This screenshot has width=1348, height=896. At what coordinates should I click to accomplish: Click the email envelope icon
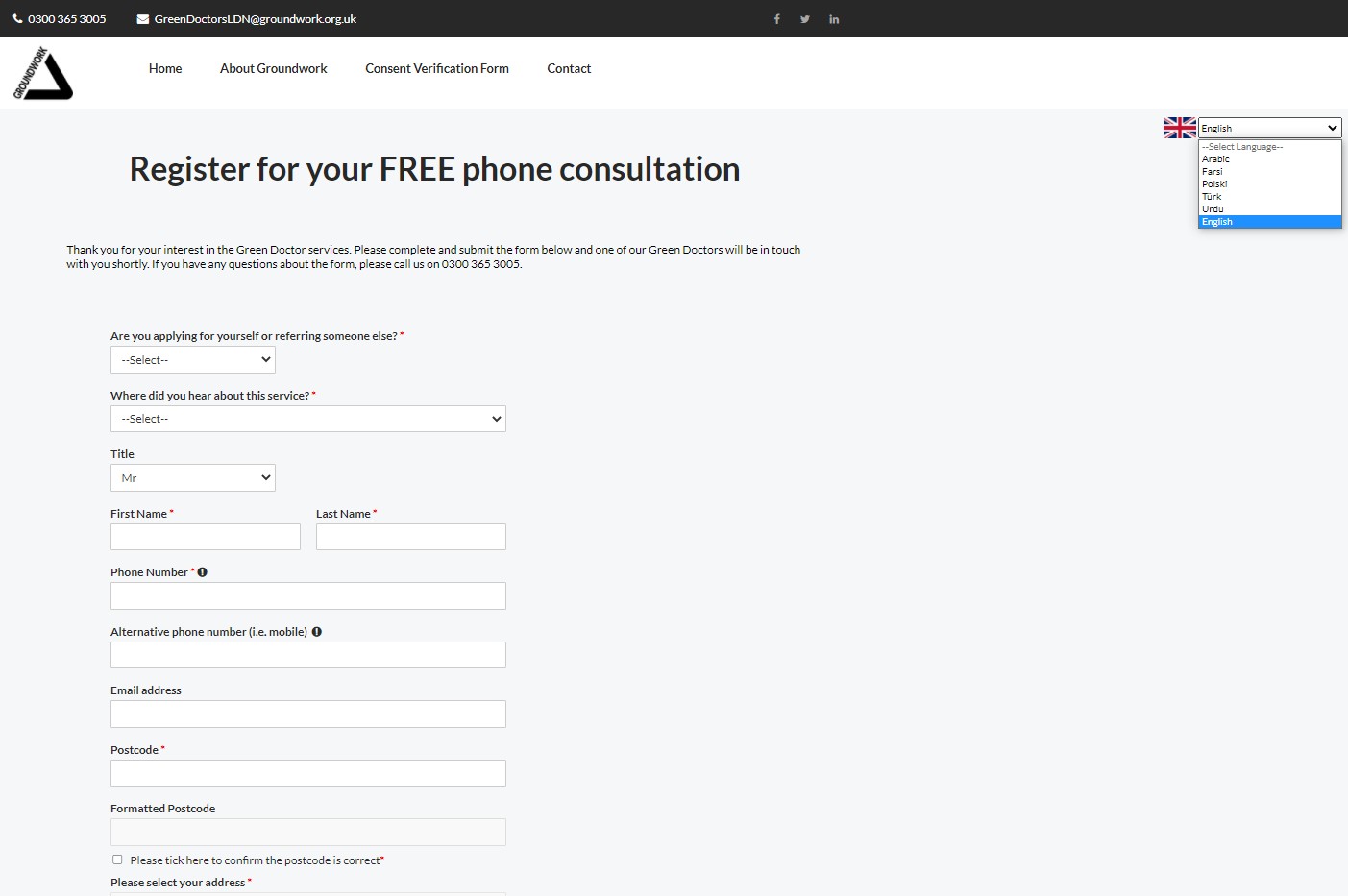coord(143,19)
